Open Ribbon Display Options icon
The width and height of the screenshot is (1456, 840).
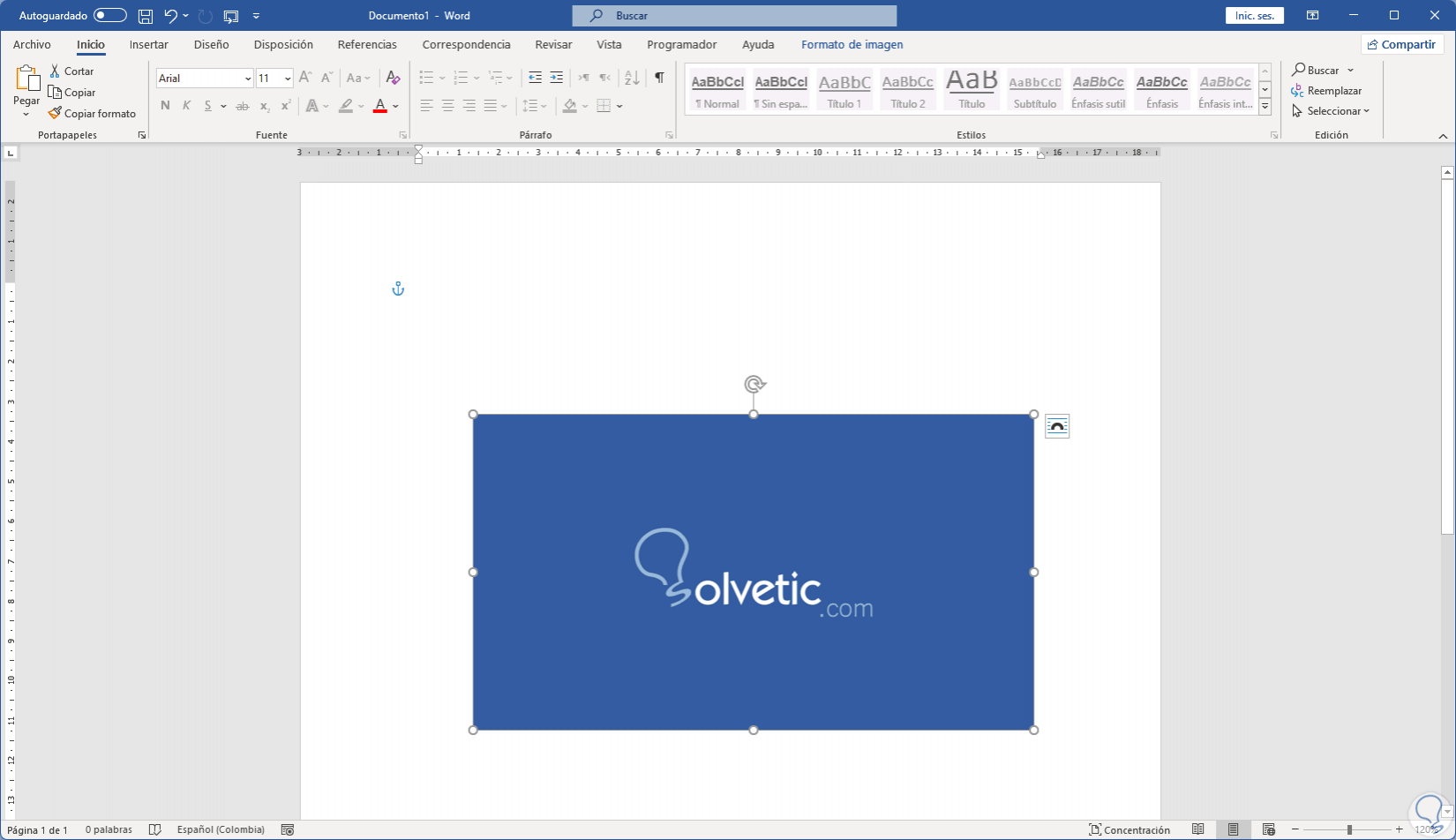point(1313,16)
